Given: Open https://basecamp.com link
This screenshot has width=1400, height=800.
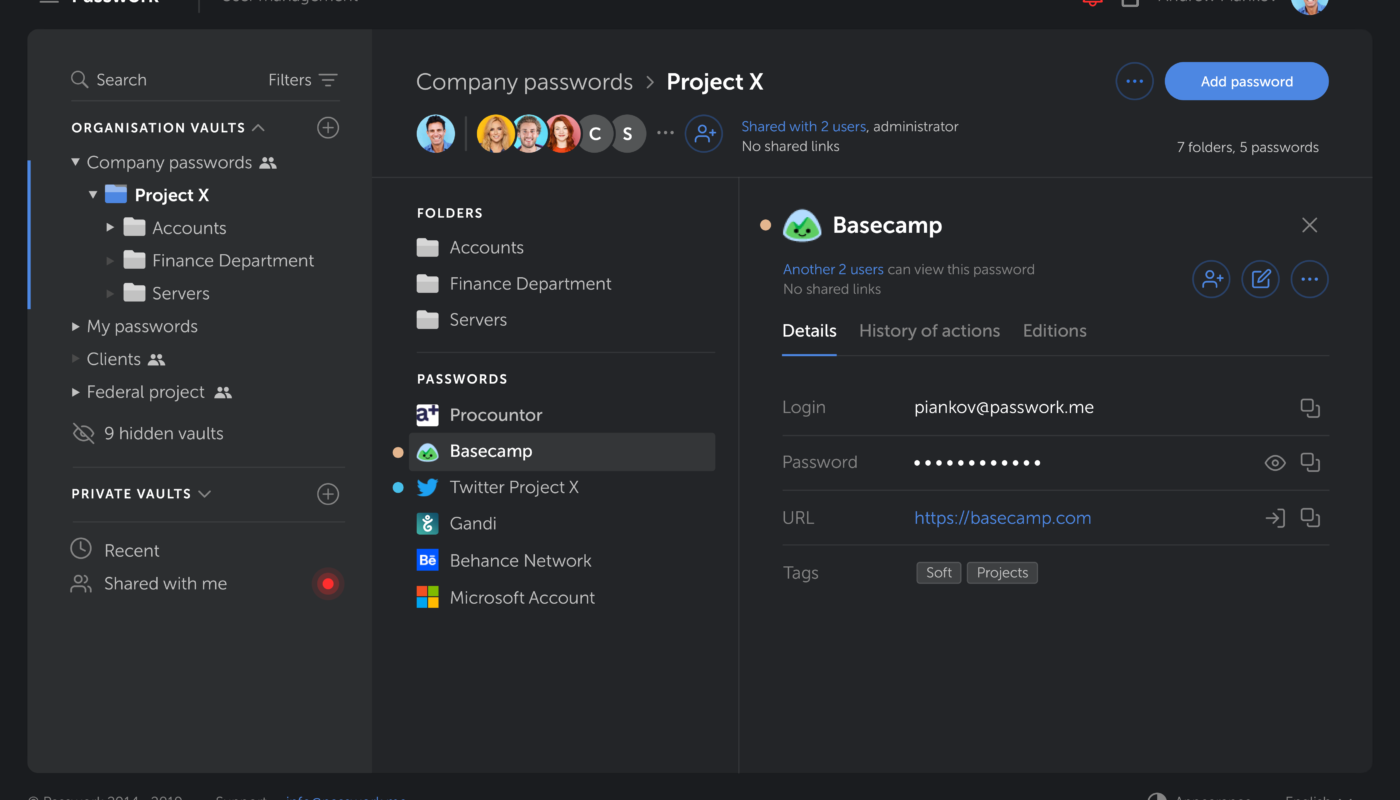Looking at the screenshot, I should pos(1002,518).
